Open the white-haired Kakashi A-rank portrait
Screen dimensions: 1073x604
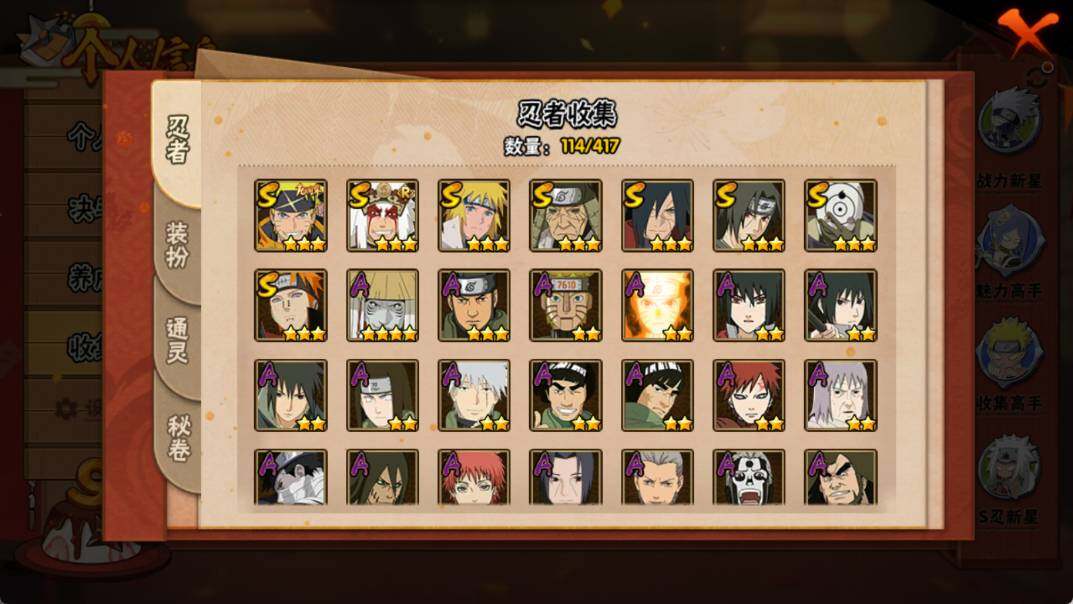coord(474,395)
